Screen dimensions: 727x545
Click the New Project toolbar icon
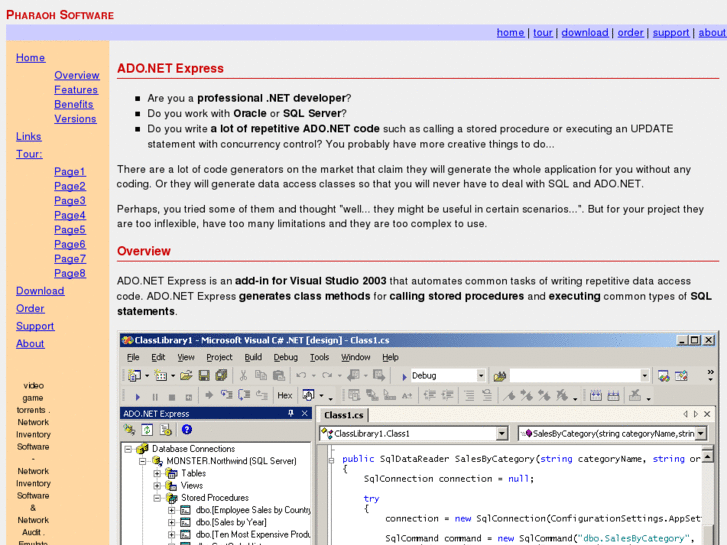[134, 376]
